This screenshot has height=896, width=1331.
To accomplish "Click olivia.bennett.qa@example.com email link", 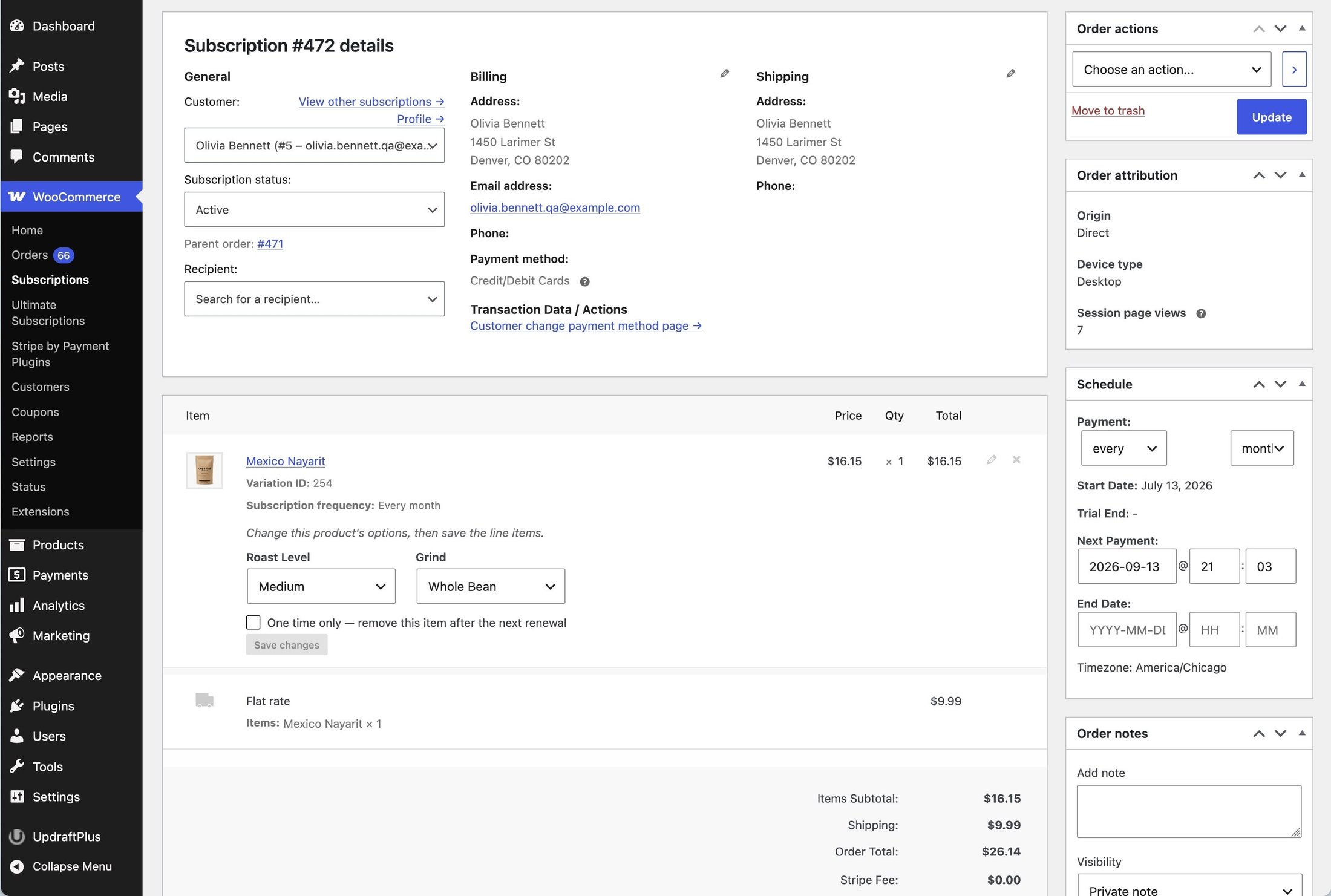I will (x=555, y=208).
